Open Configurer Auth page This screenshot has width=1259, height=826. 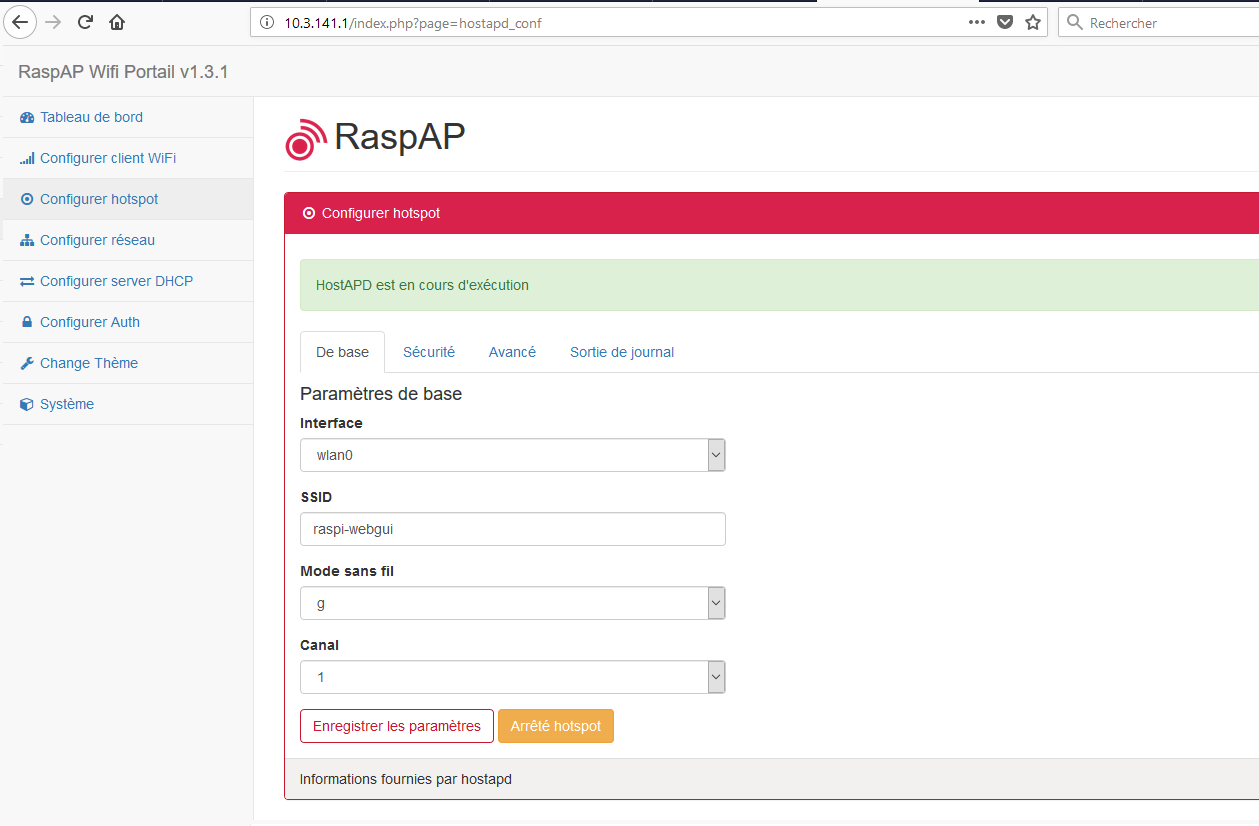pos(90,322)
